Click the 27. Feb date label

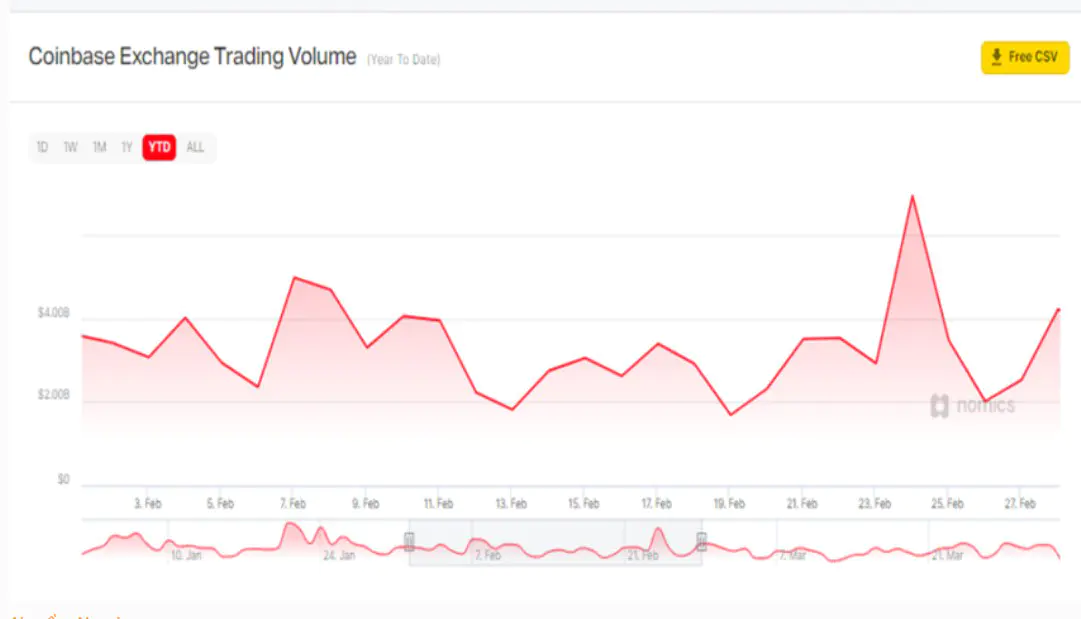point(1020,504)
